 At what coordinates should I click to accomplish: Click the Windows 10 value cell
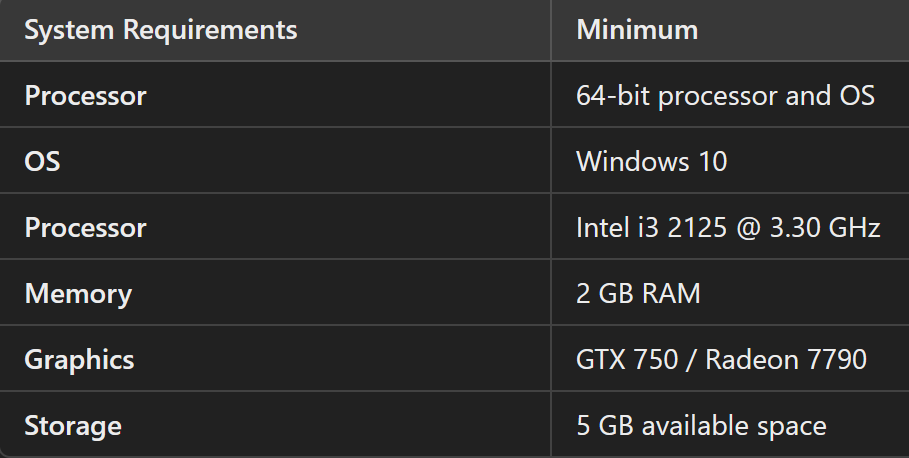[x=652, y=161]
